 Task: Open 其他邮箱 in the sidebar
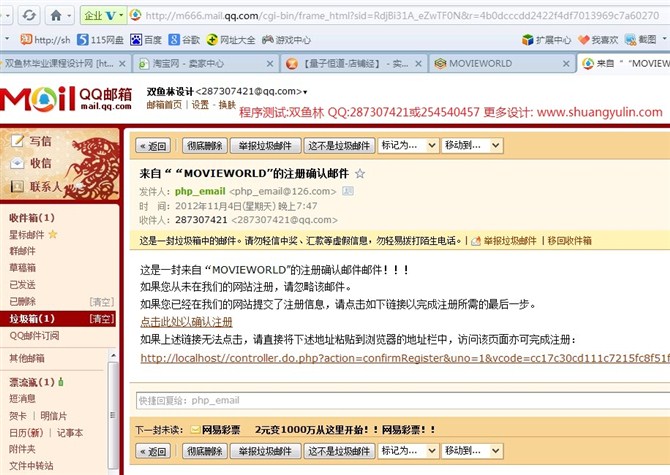click(x=26, y=358)
